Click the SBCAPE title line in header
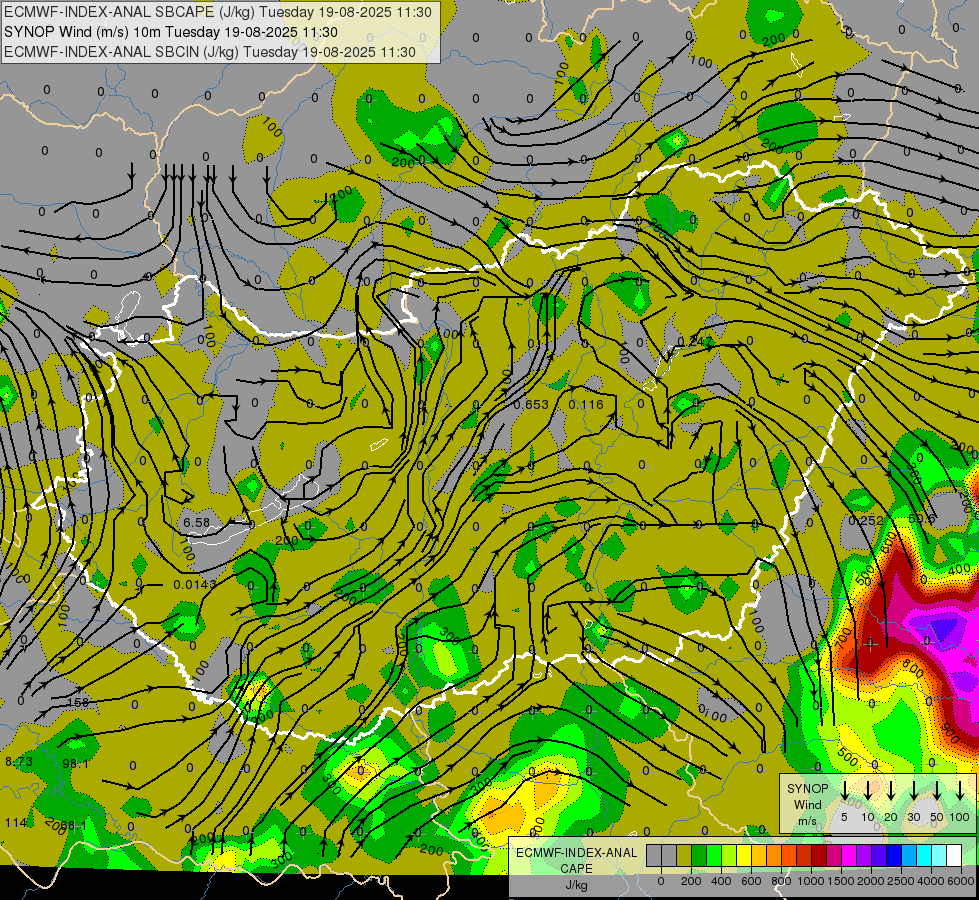Screen dimensions: 979x900 point(218,12)
